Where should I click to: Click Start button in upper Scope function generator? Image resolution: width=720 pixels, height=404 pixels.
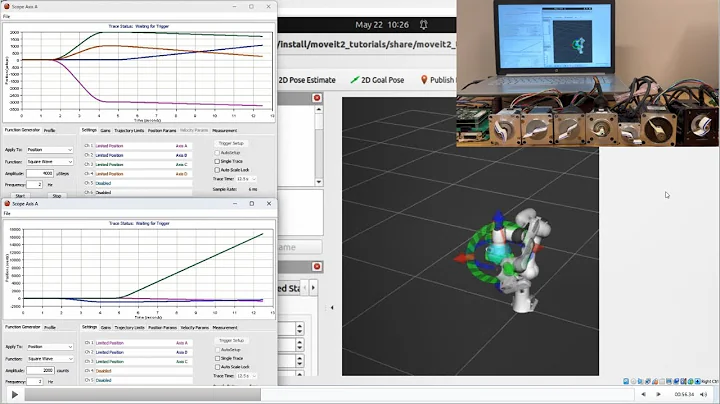[20, 196]
